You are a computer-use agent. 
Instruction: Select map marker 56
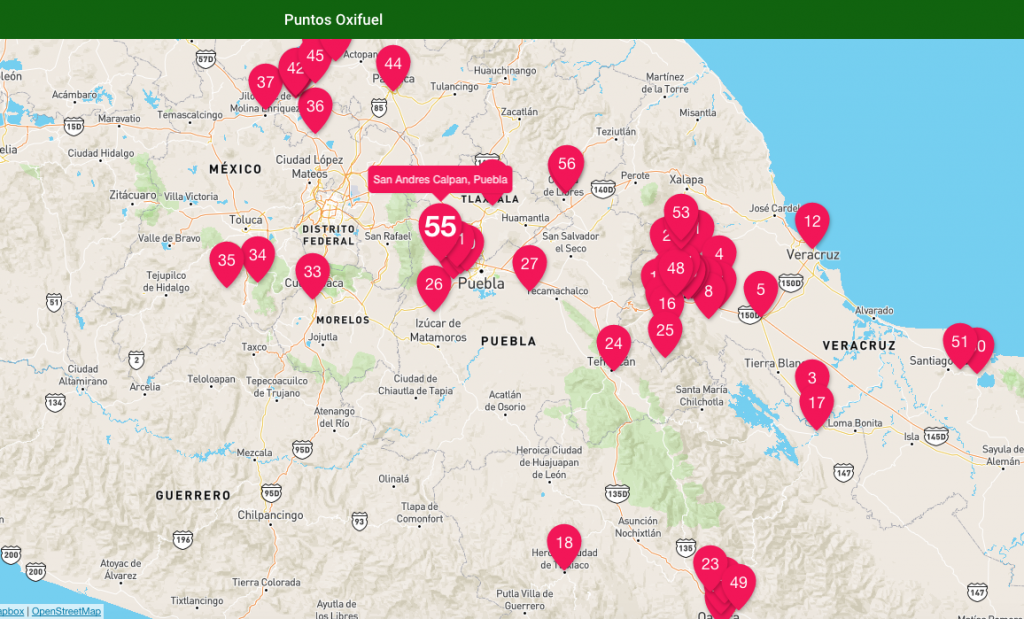[x=566, y=167]
